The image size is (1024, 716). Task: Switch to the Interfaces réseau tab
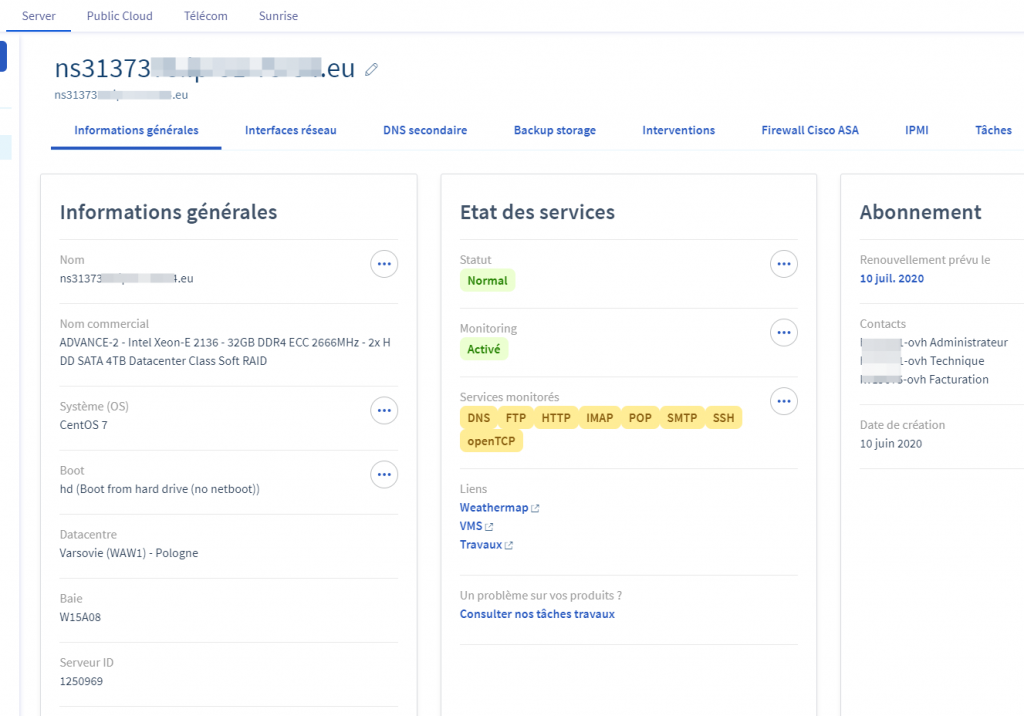coord(290,130)
